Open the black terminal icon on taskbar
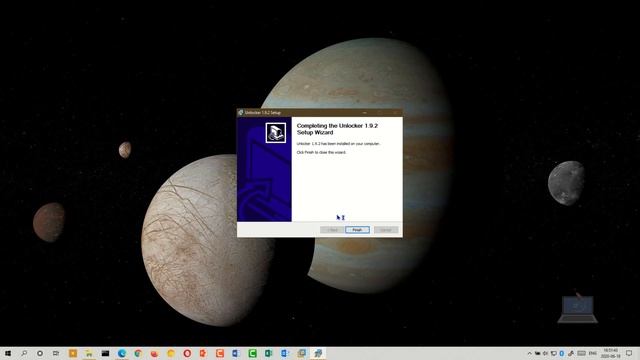 (x=105, y=353)
